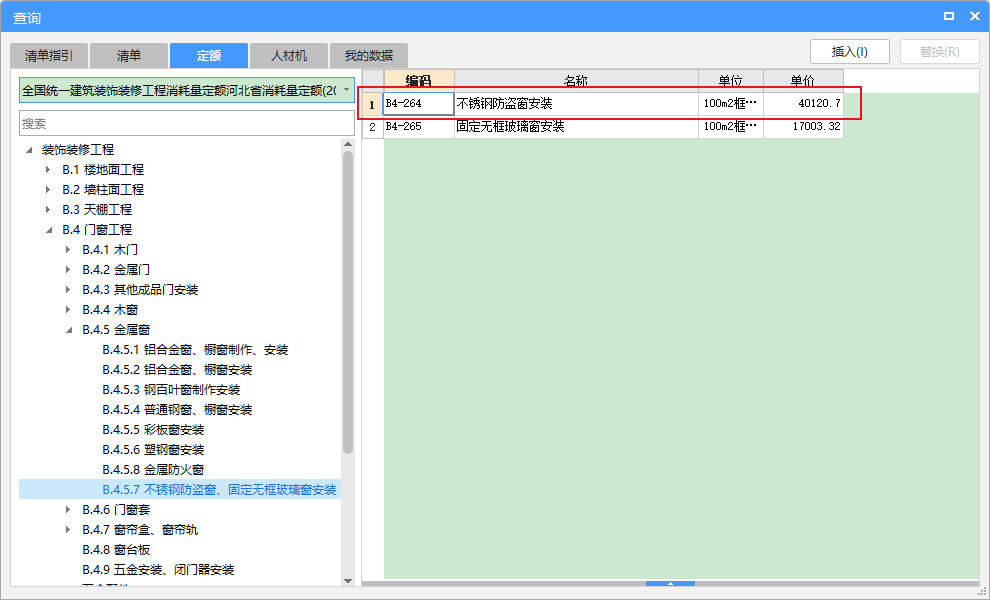
Task: Select the B4-264 code cell
Action: click(x=419, y=104)
